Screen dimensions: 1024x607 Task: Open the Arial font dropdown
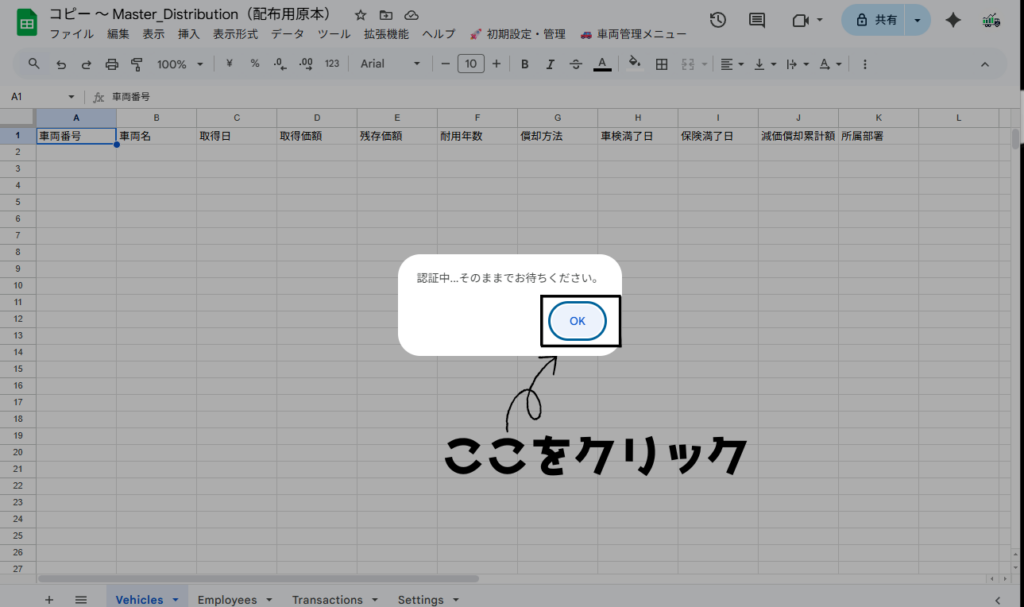coord(390,64)
